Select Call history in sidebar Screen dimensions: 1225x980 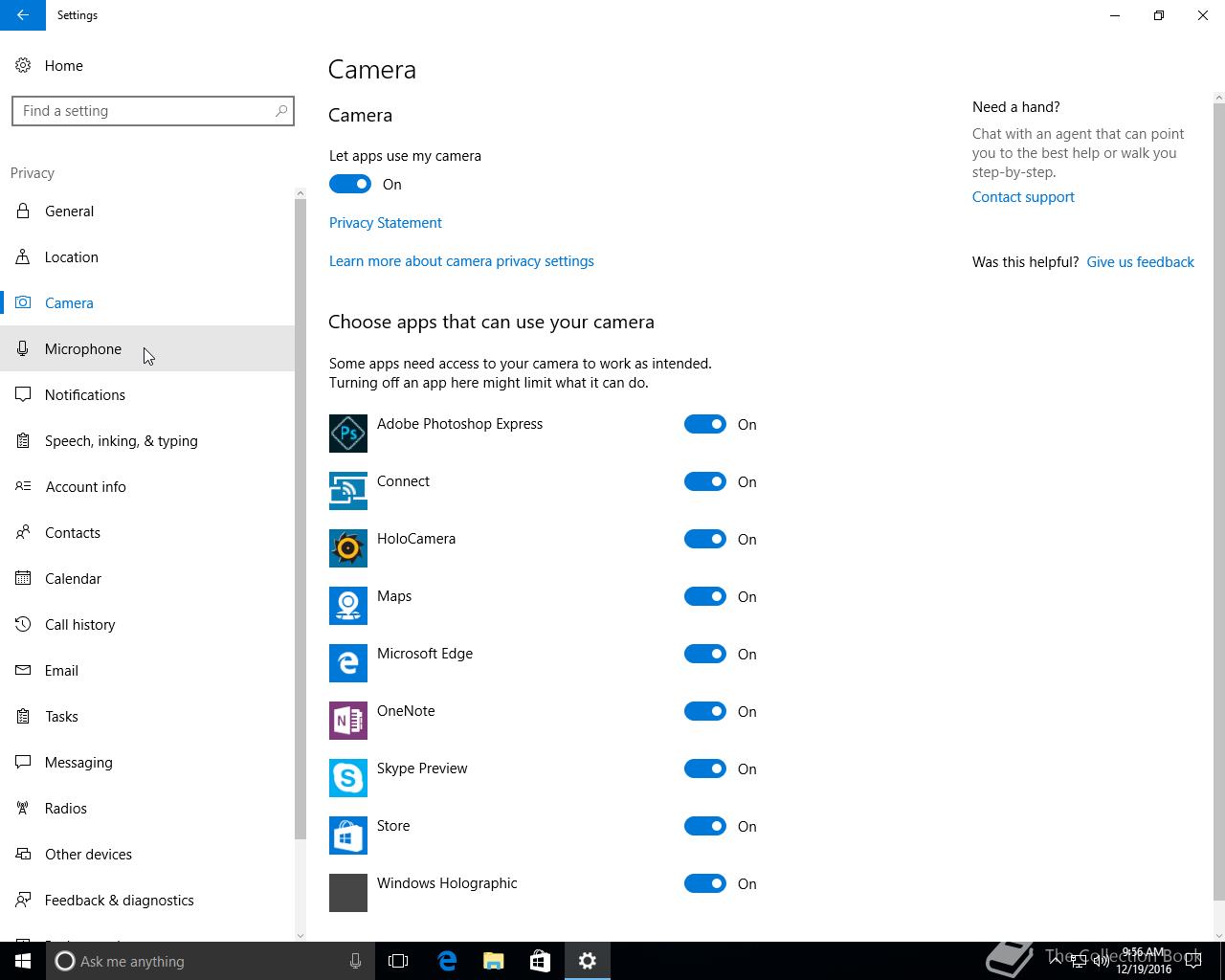[147, 624]
